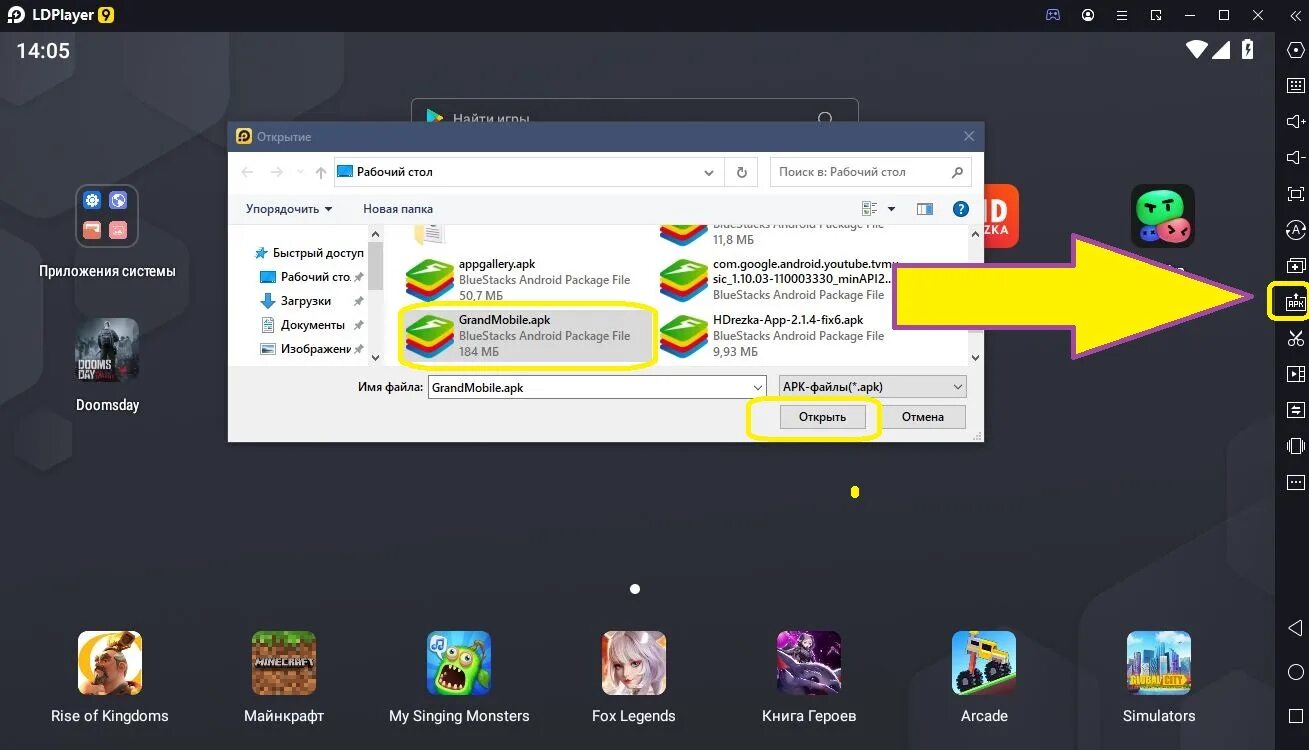Image resolution: width=1309 pixels, height=750 pixels.
Task: Click scissors screenshot icon in sidebar
Action: click(x=1295, y=338)
